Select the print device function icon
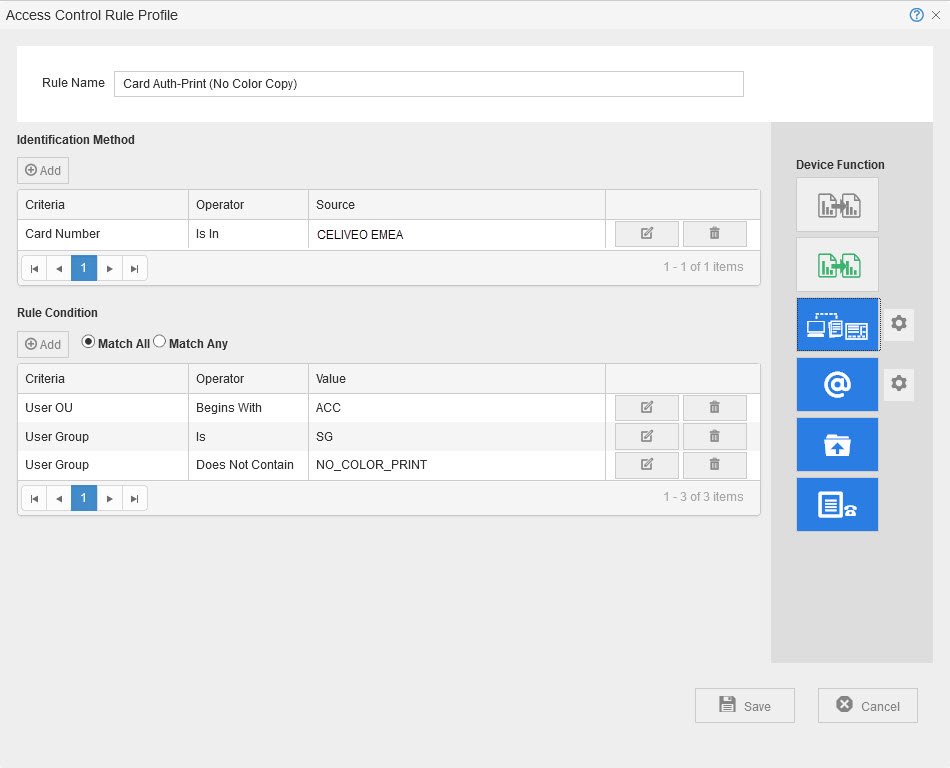The image size is (950, 768). (x=837, y=324)
